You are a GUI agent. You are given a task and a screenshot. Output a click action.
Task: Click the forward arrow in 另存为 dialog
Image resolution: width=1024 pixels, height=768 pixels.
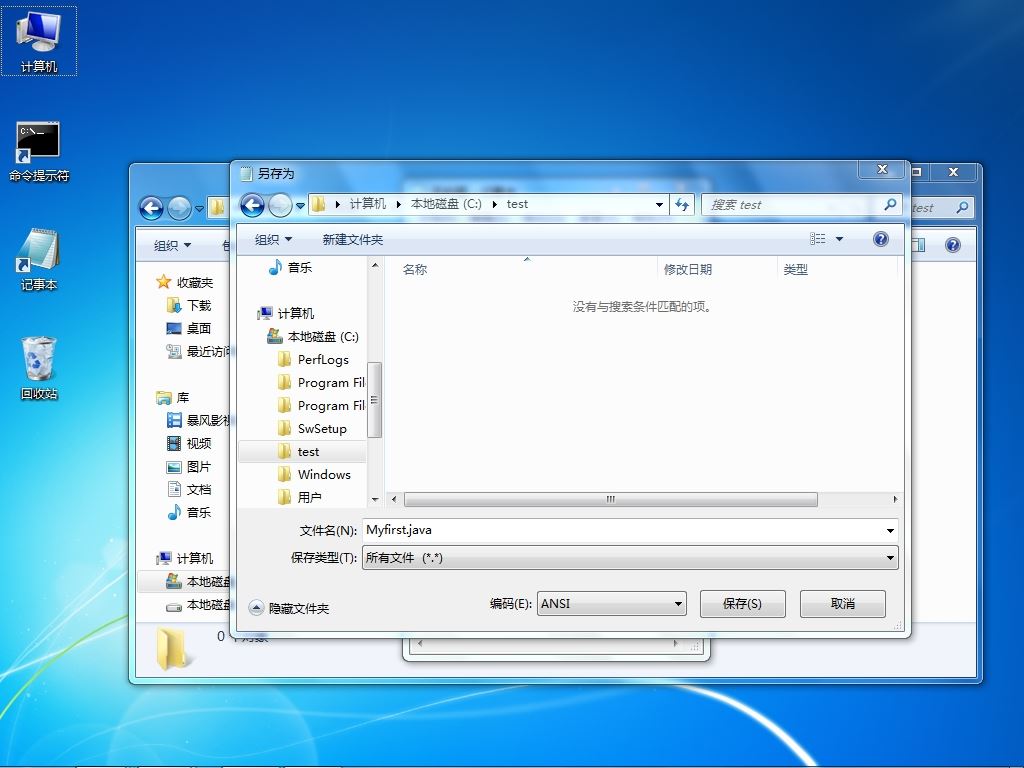coord(280,205)
